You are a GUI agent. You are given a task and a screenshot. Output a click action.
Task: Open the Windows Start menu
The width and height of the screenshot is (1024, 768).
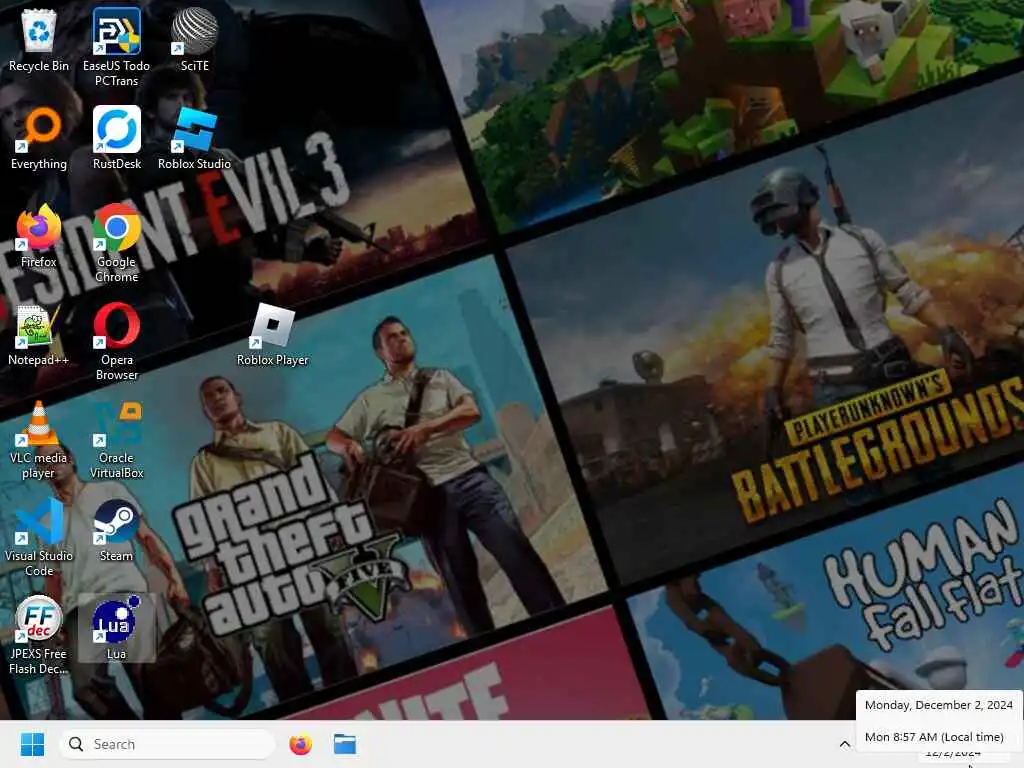pos(32,744)
